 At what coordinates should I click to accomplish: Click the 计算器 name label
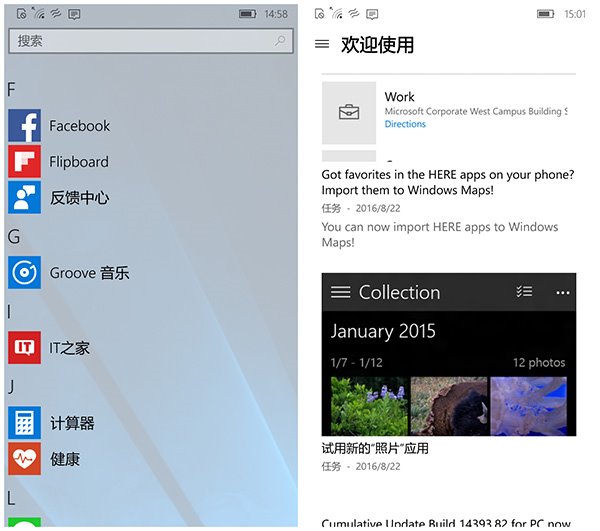click(x=72, y=423)
